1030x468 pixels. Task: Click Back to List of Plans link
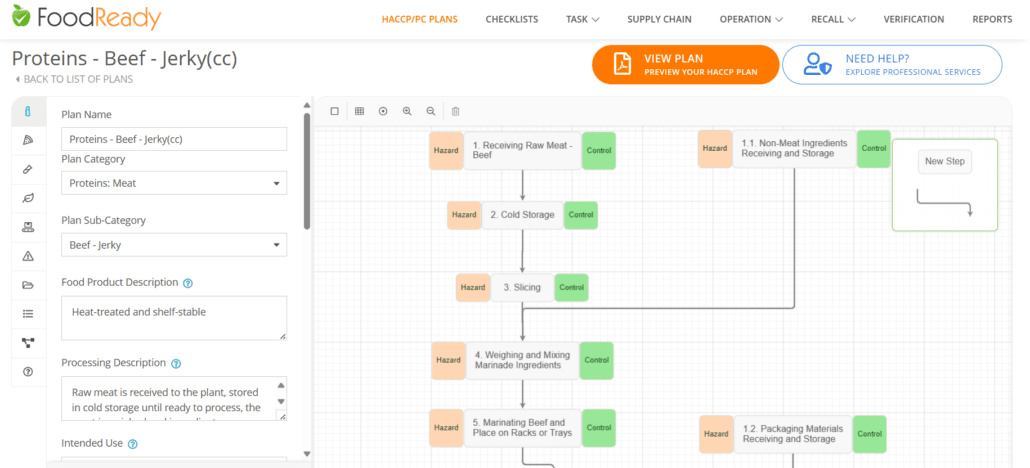(76, 79)
